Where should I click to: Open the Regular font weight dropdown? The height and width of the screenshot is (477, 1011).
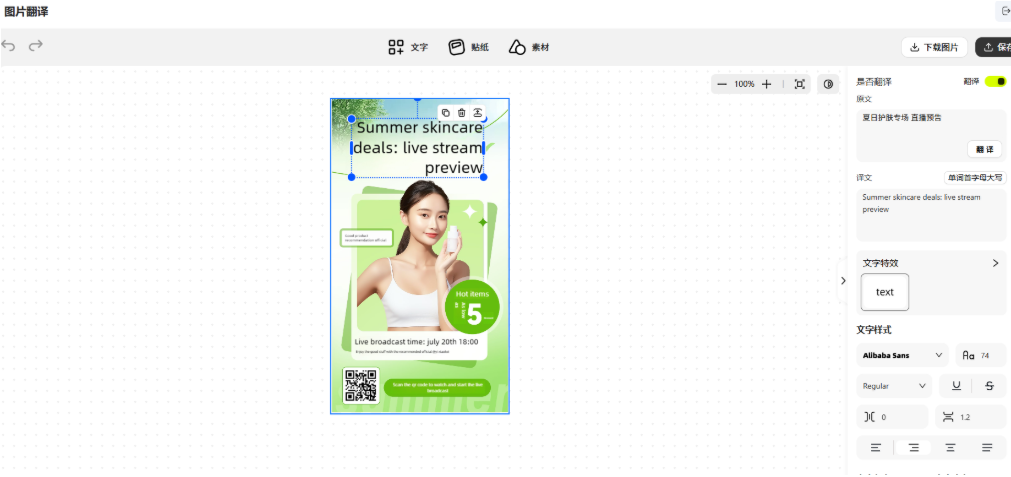coord(894,386)
